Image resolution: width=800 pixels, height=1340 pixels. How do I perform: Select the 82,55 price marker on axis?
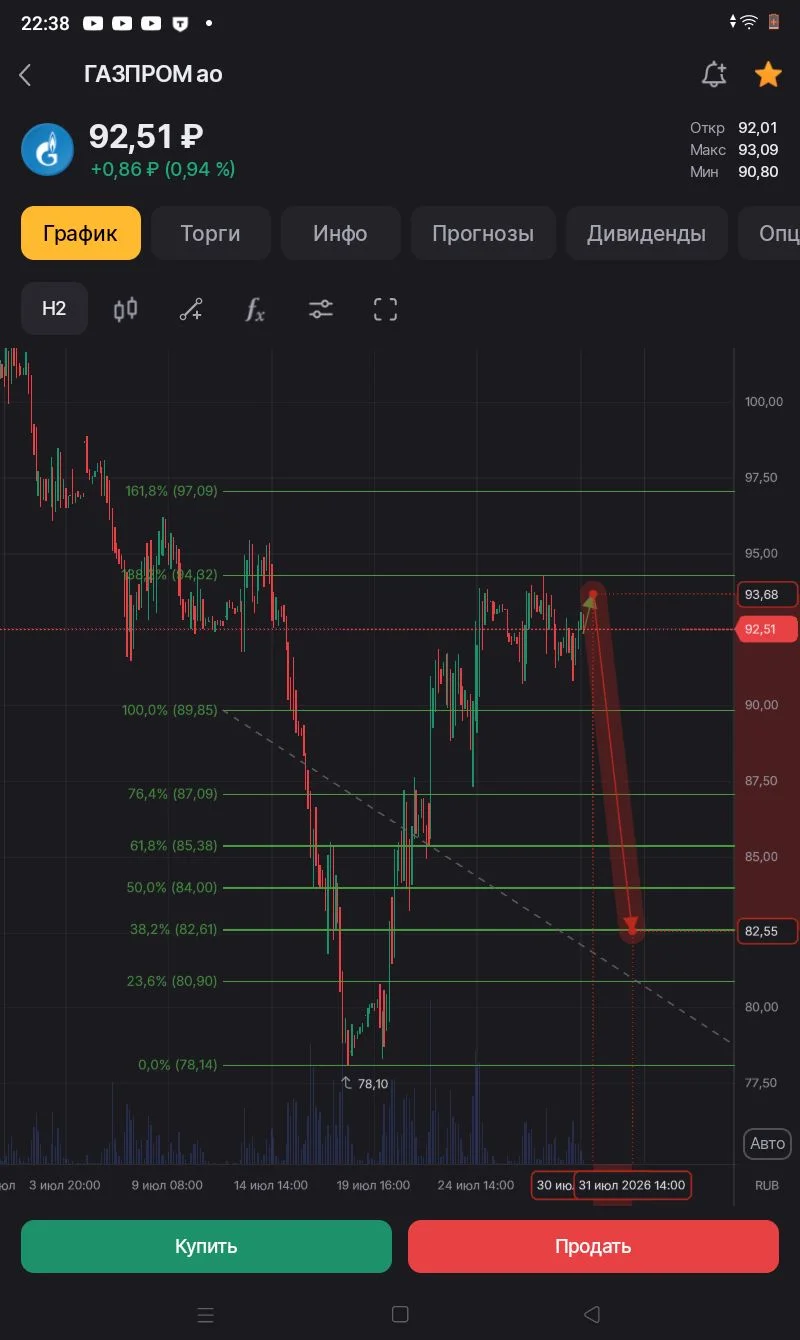pos(767,931)
